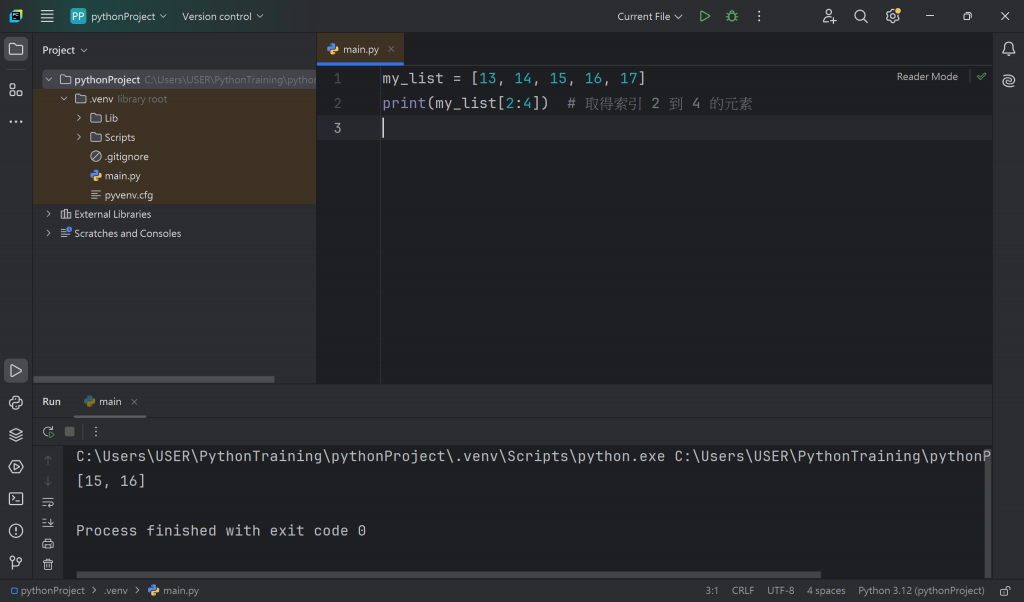The height and width of the screenshot is (602, 1024).
Task: Open Problems tool window
Action: point(16,531)
